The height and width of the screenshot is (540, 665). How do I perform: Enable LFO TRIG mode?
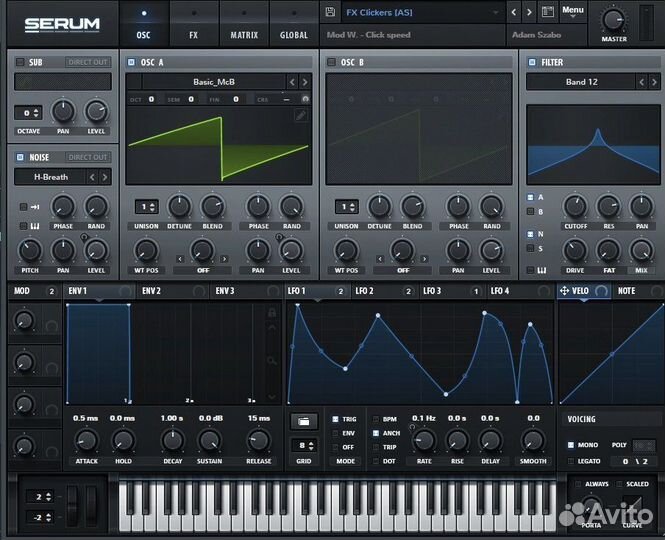point(335,419)
